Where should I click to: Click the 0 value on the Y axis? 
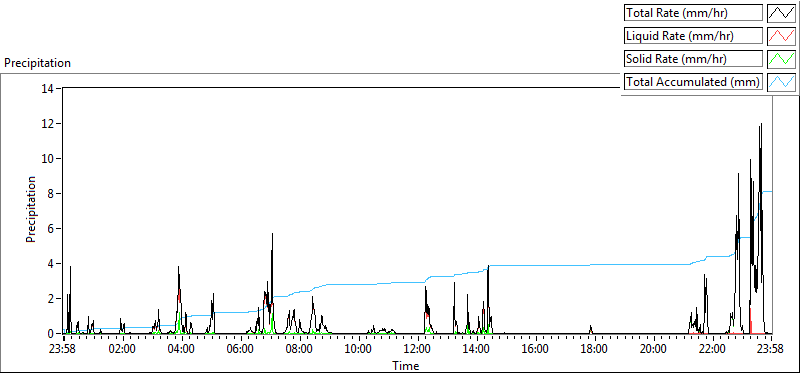[x=52, y=334]
